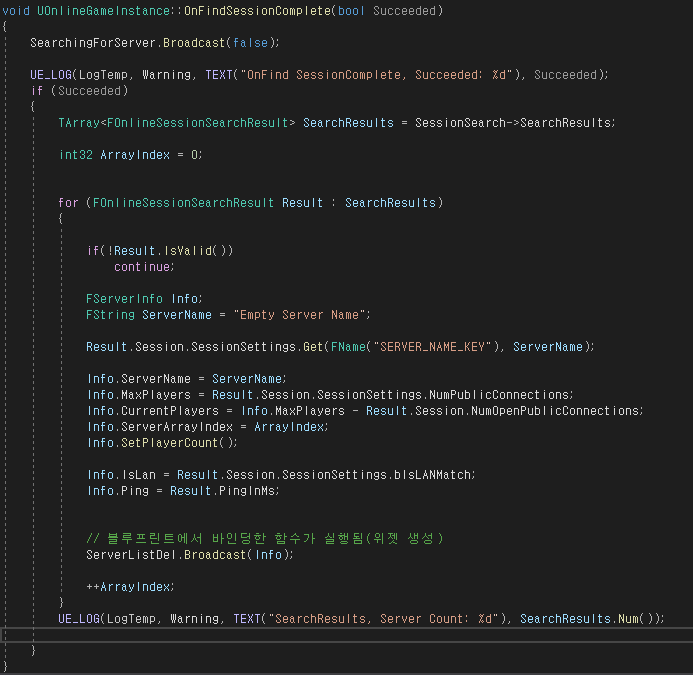This screenshot has width=693, height=675.
Task: Click the 'for' loop keyword
Action: 68,202
